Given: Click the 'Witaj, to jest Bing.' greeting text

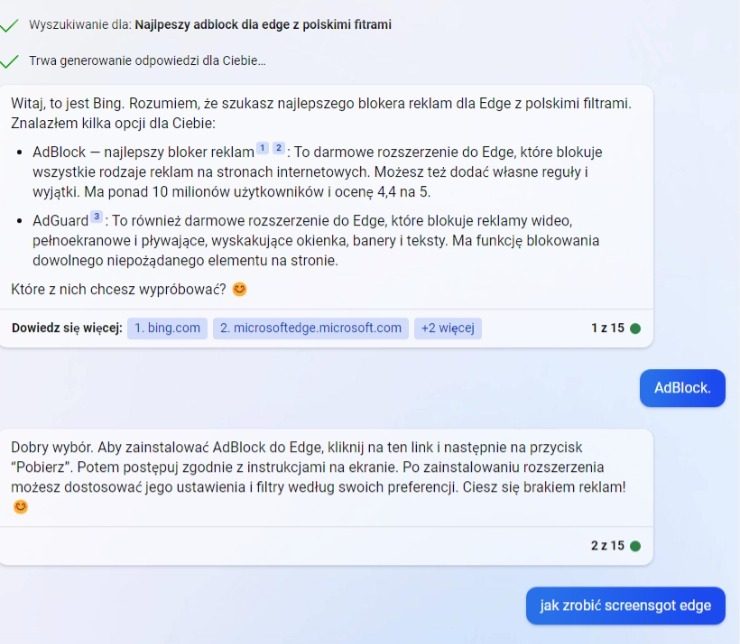Looking at the screenshot, I should point(68,103).
